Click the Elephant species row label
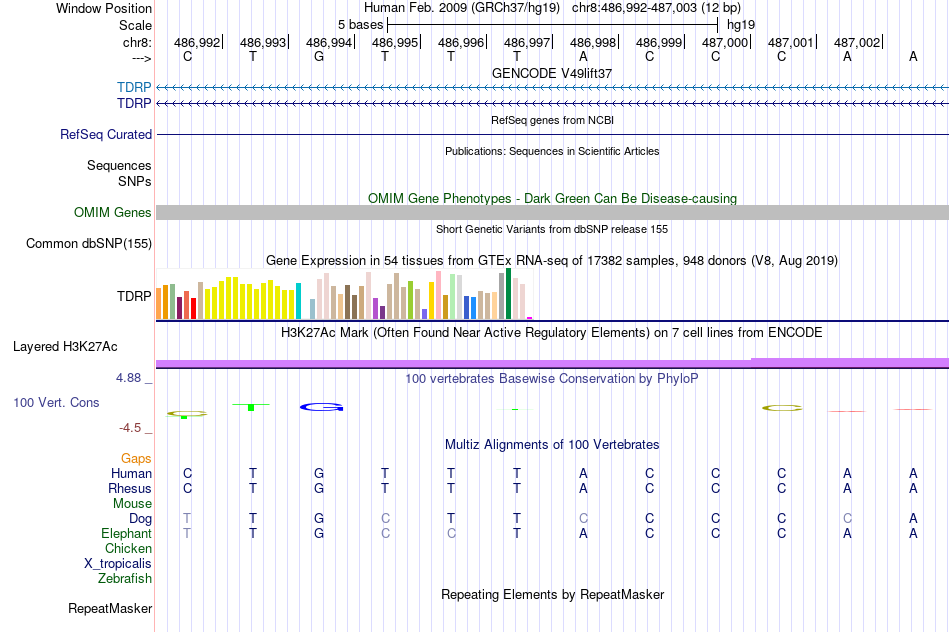The height and width of the screenshot is (632, 950). [x=126, y=534]
